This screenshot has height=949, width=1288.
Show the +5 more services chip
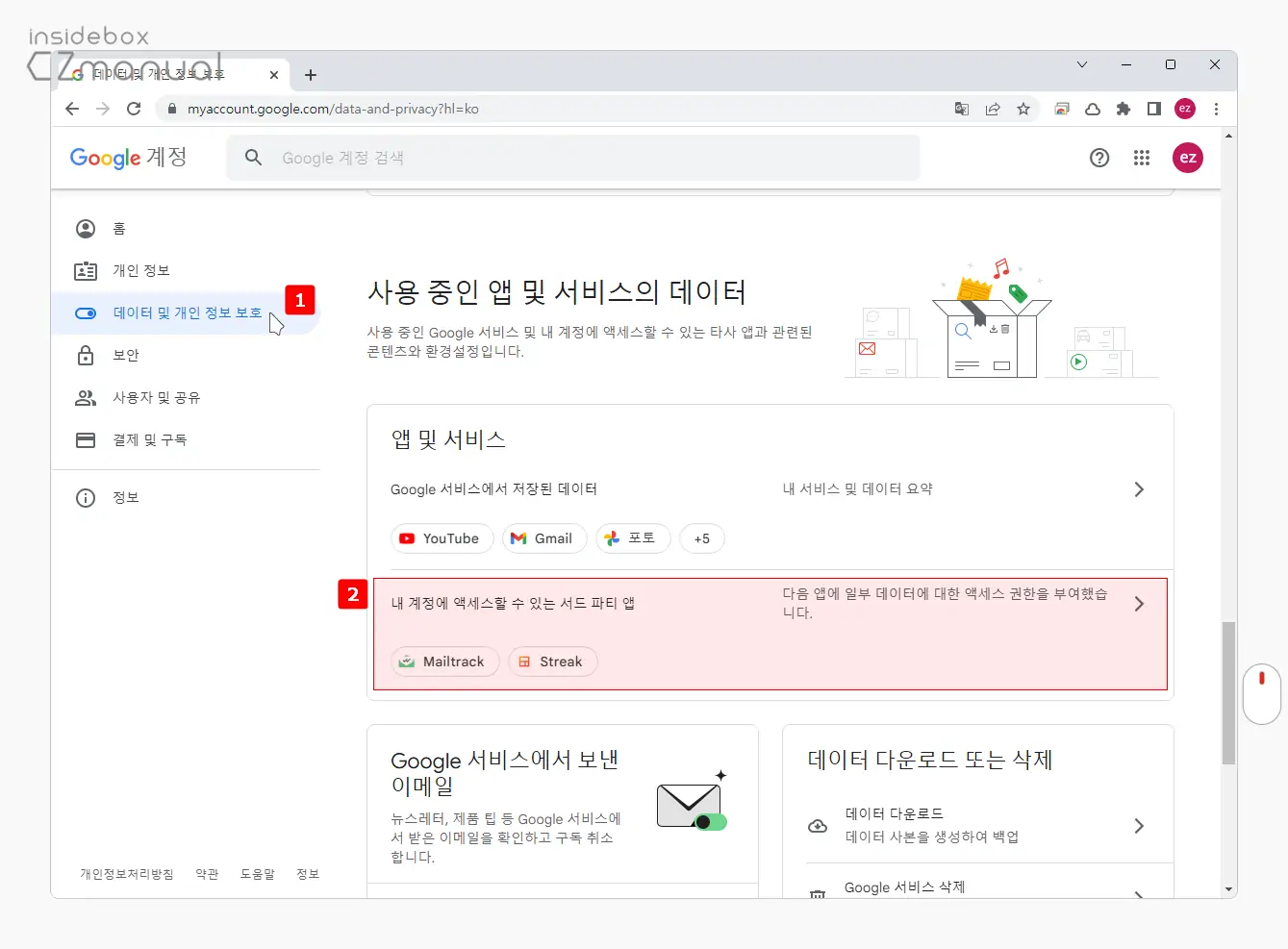point(702,538)
